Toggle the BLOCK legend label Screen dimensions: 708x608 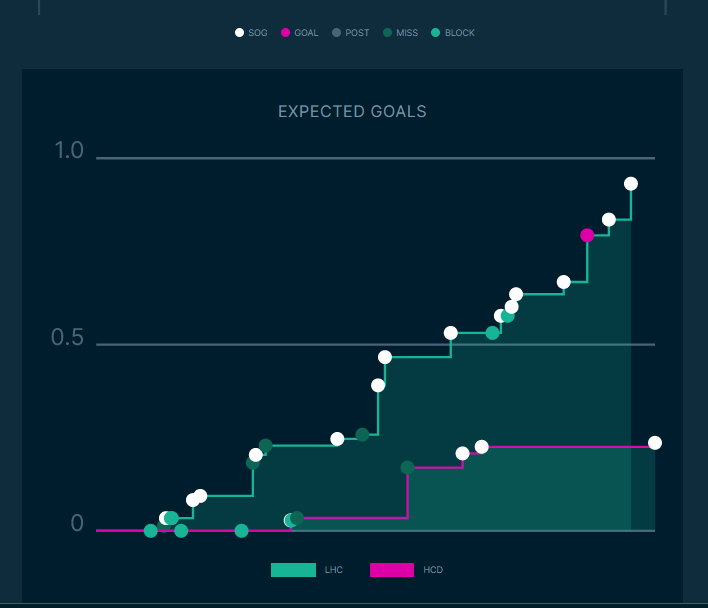(460, 33)
